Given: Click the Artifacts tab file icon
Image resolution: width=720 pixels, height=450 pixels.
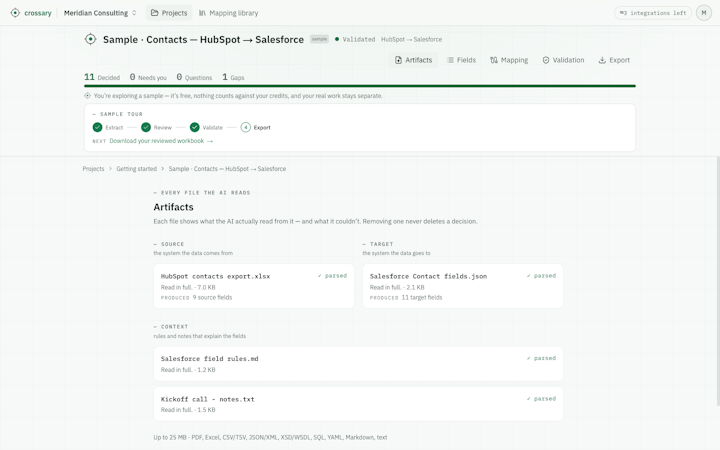Looking at the screenshot, I should coord(398,60).
